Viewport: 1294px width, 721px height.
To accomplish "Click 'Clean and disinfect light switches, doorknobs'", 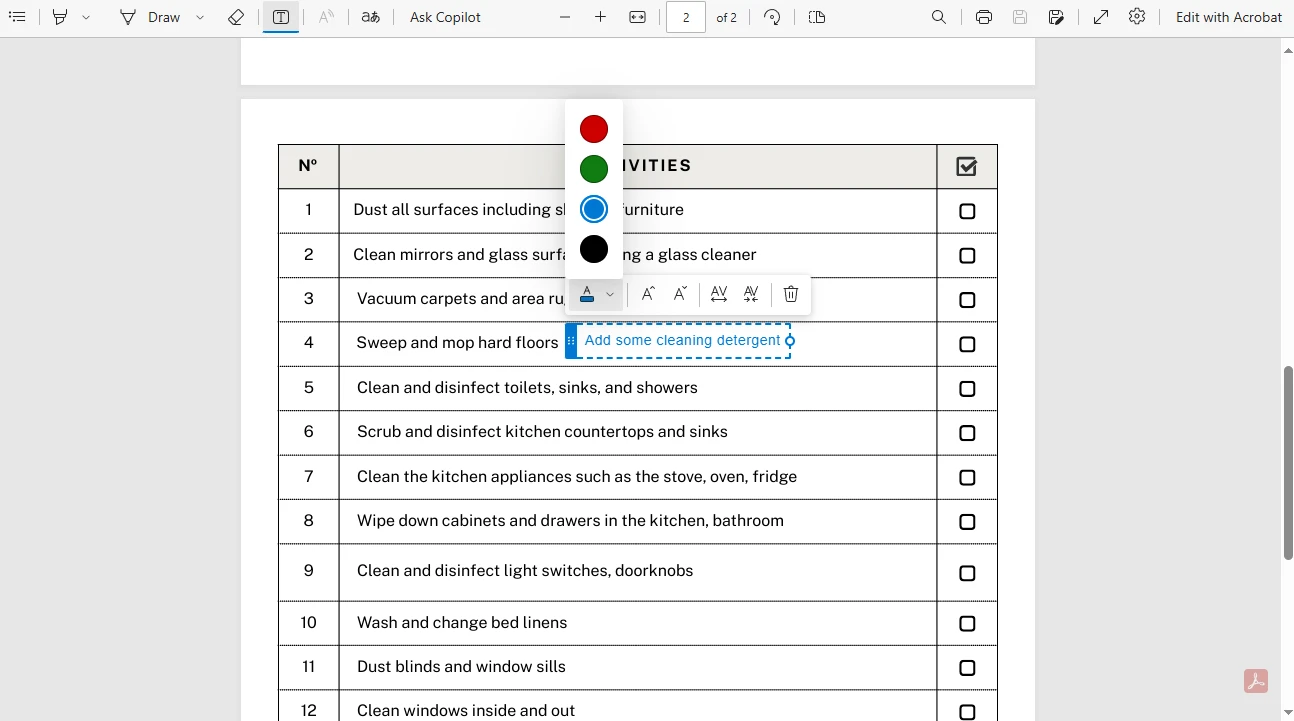I will [525, 571].
